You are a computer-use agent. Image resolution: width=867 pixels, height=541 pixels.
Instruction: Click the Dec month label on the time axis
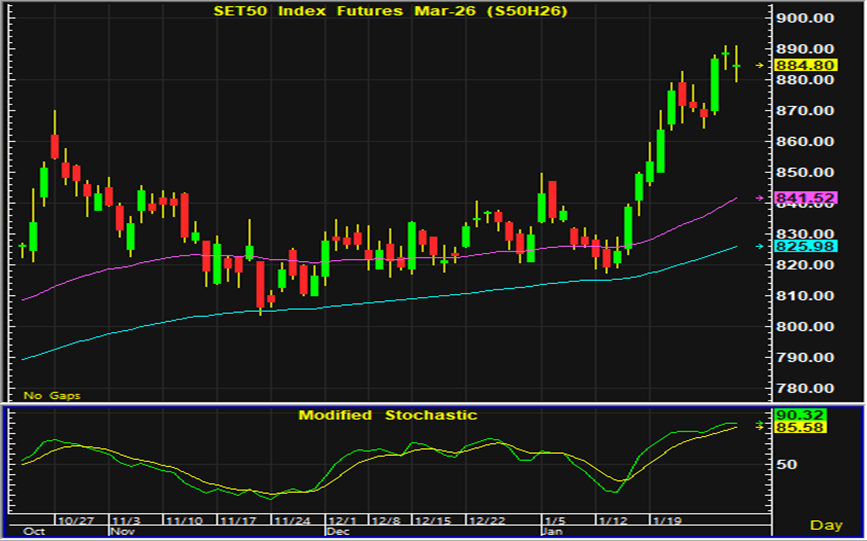click(x=338, y=532)
